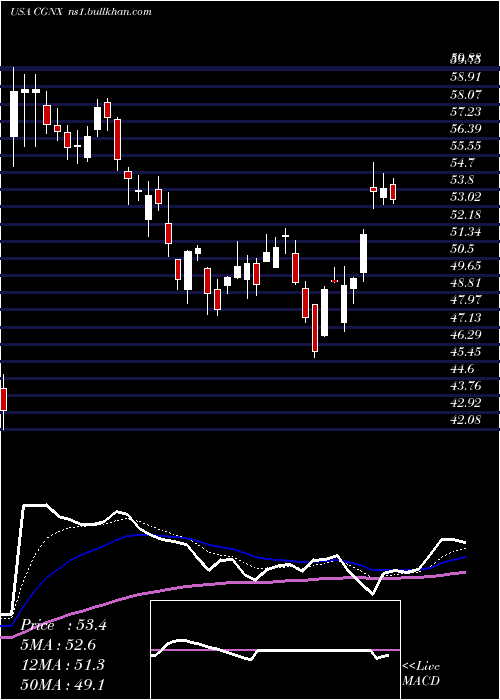Click the 53.8 price axis label

(463, 180)
